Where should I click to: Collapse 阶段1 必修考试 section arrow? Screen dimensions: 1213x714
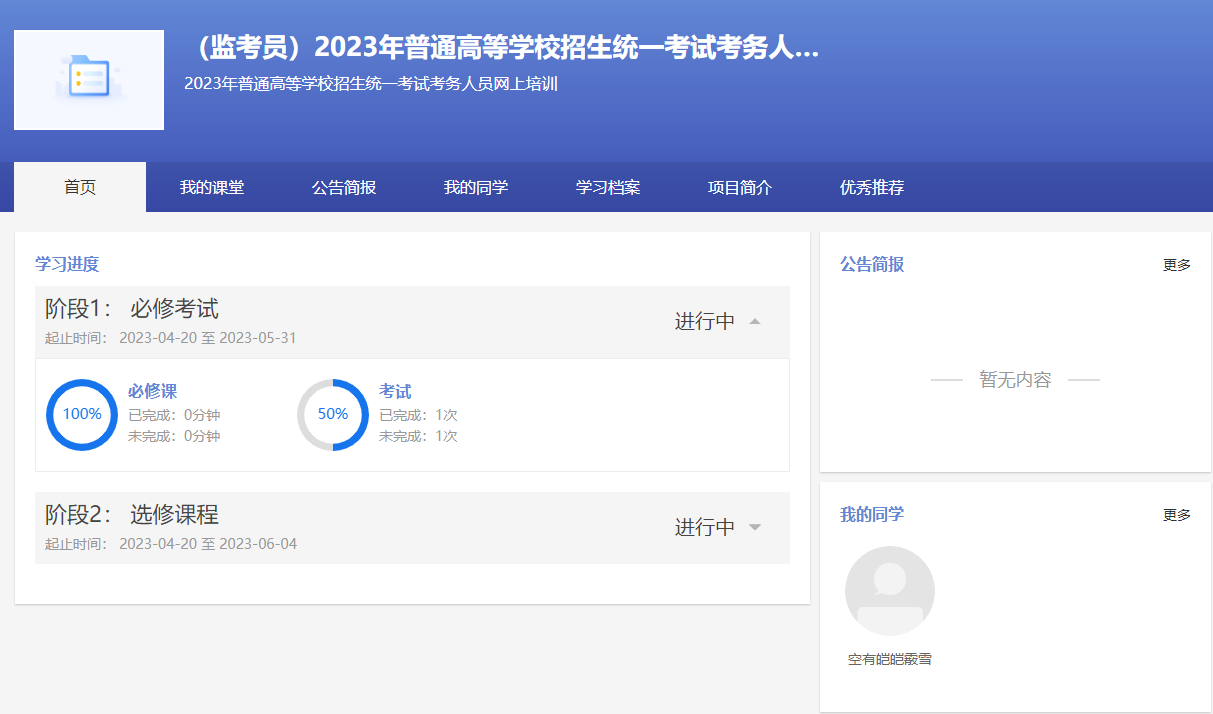[x=755, y=322]
